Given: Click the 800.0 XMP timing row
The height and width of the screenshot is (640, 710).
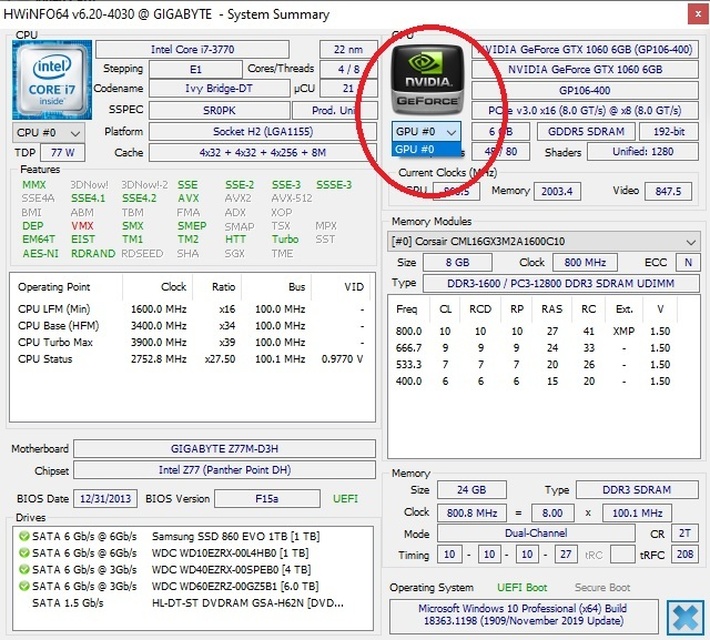Looking at the screenshot, I should pos(533,331).
